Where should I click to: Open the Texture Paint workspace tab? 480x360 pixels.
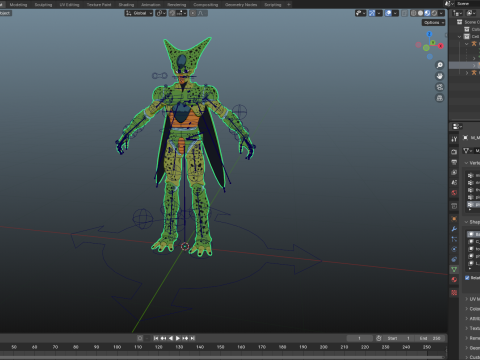tap(99, 5)
